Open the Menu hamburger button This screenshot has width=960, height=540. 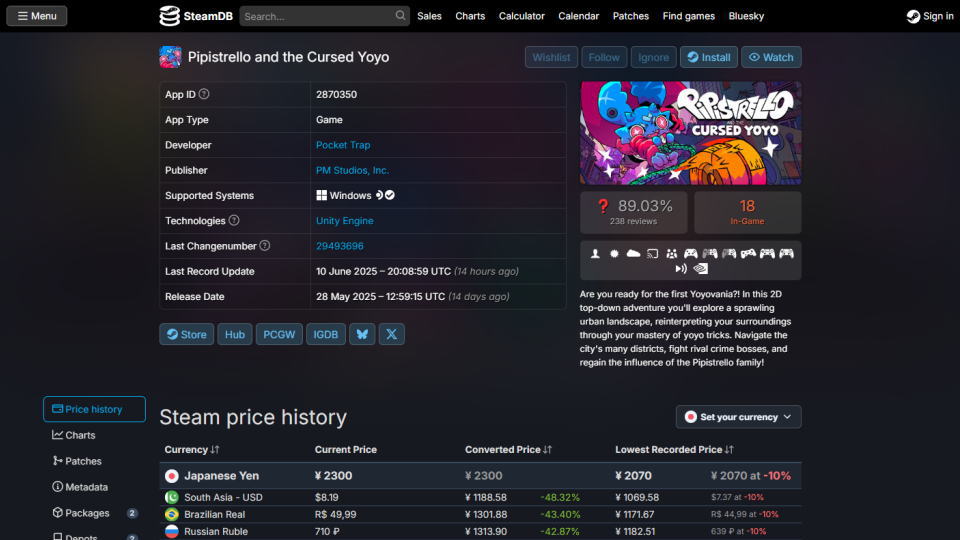click(x=37, y=16)
